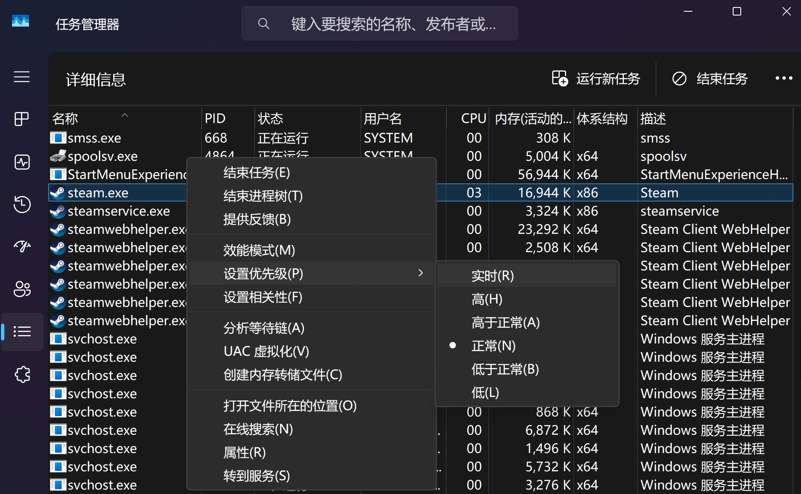Open the Processes page icon in sidebar
The width and height of the screenshot is (801, 494).
point(22,119)
